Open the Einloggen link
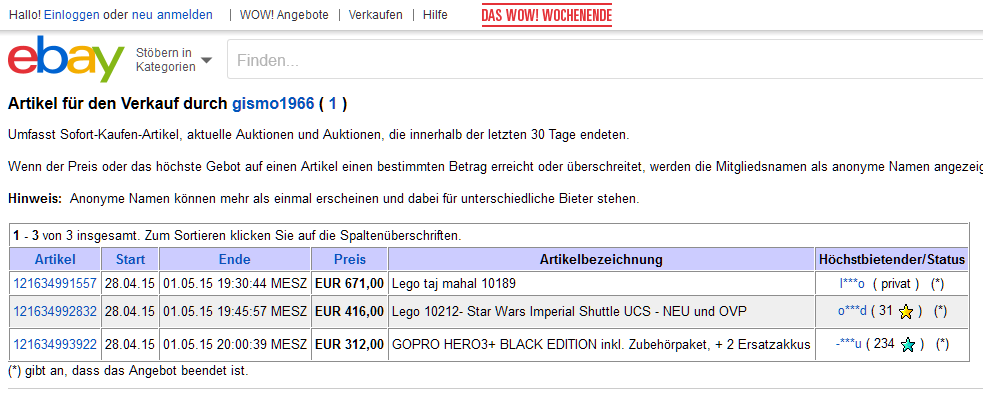 (71, 15)
